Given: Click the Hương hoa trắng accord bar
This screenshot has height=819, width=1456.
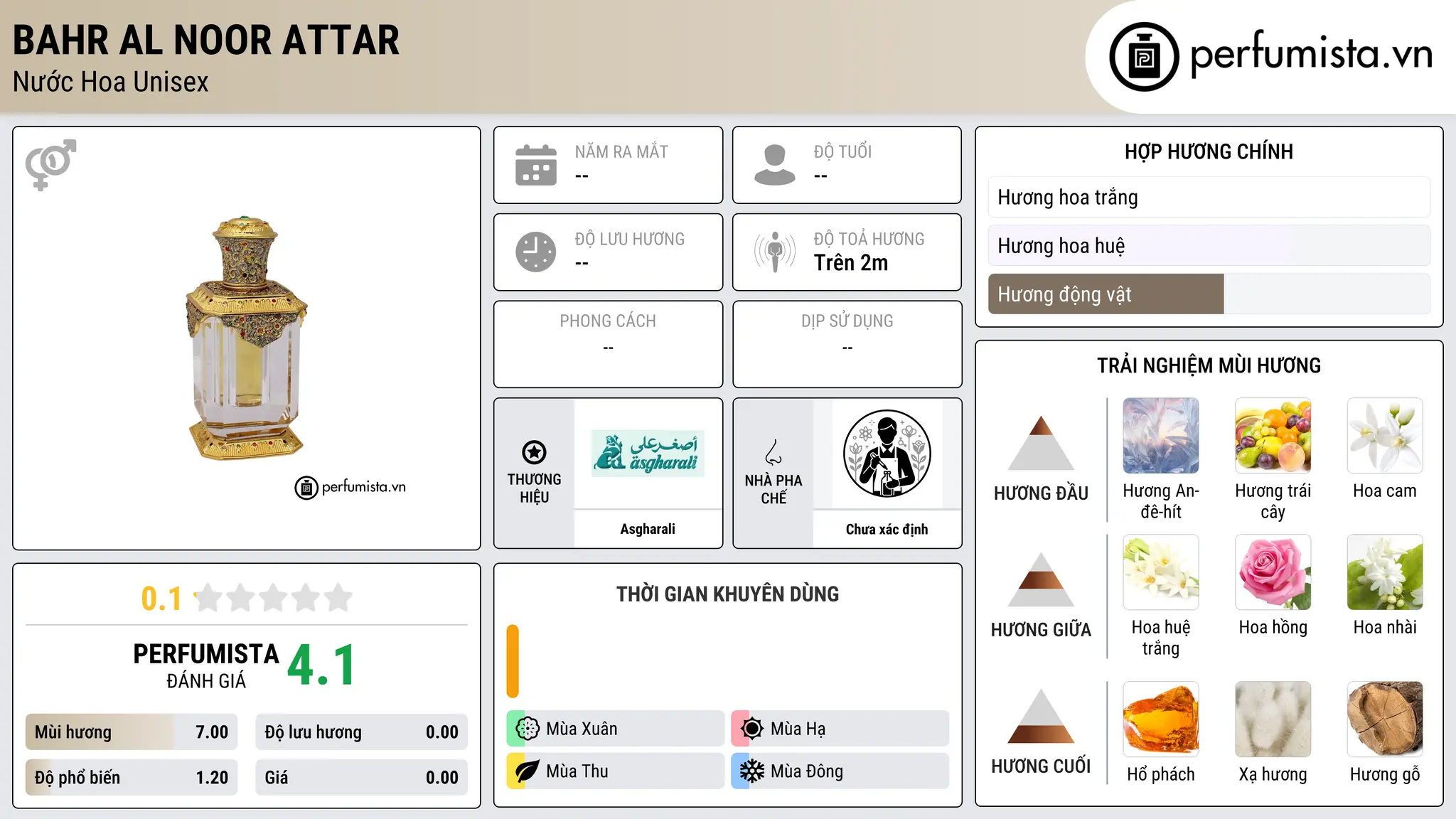Looking at the screenshot, I should pyautogui.click(x=1209, y=197).
